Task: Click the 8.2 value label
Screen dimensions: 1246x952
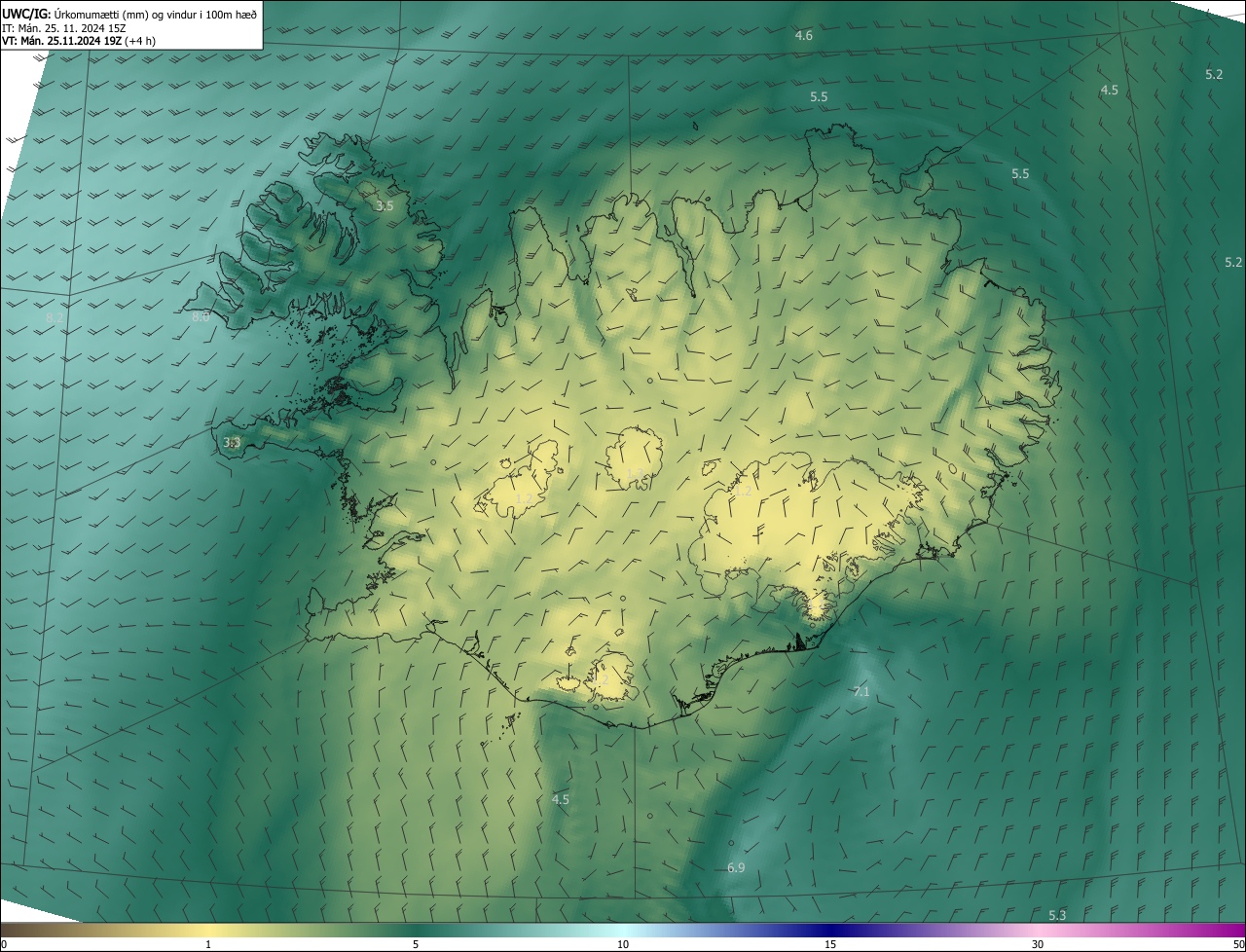Action: point(55,318)
